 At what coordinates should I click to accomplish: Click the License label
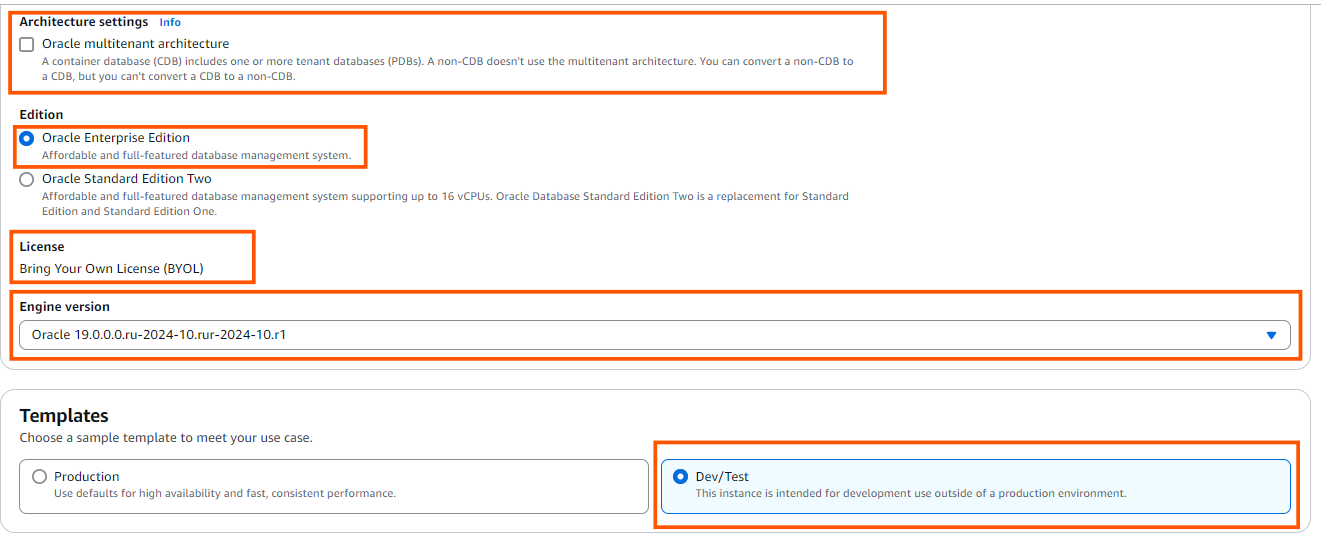click(x=42, y=246)
